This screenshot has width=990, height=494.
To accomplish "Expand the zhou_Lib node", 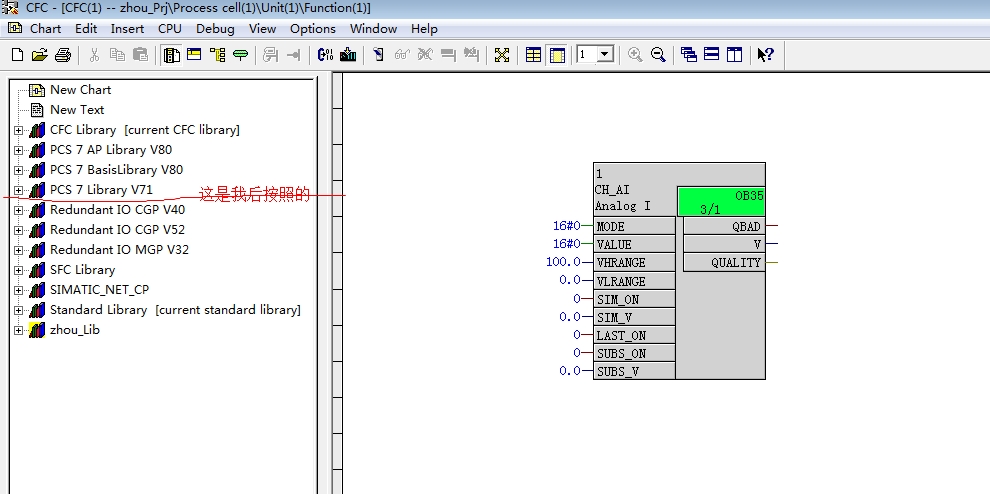I will [18, 331].
